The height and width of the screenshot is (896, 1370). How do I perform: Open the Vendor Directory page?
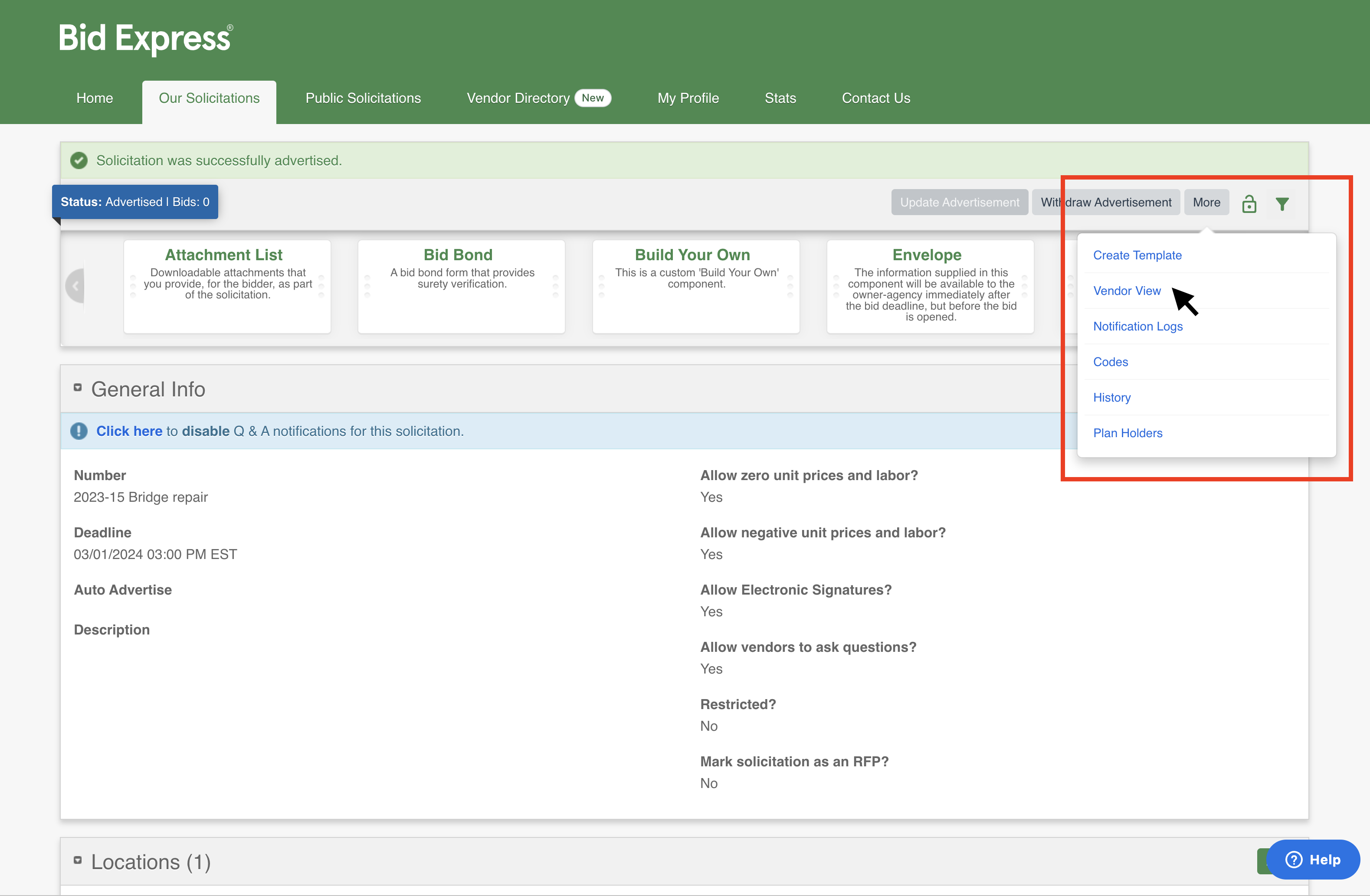point(517,98)
